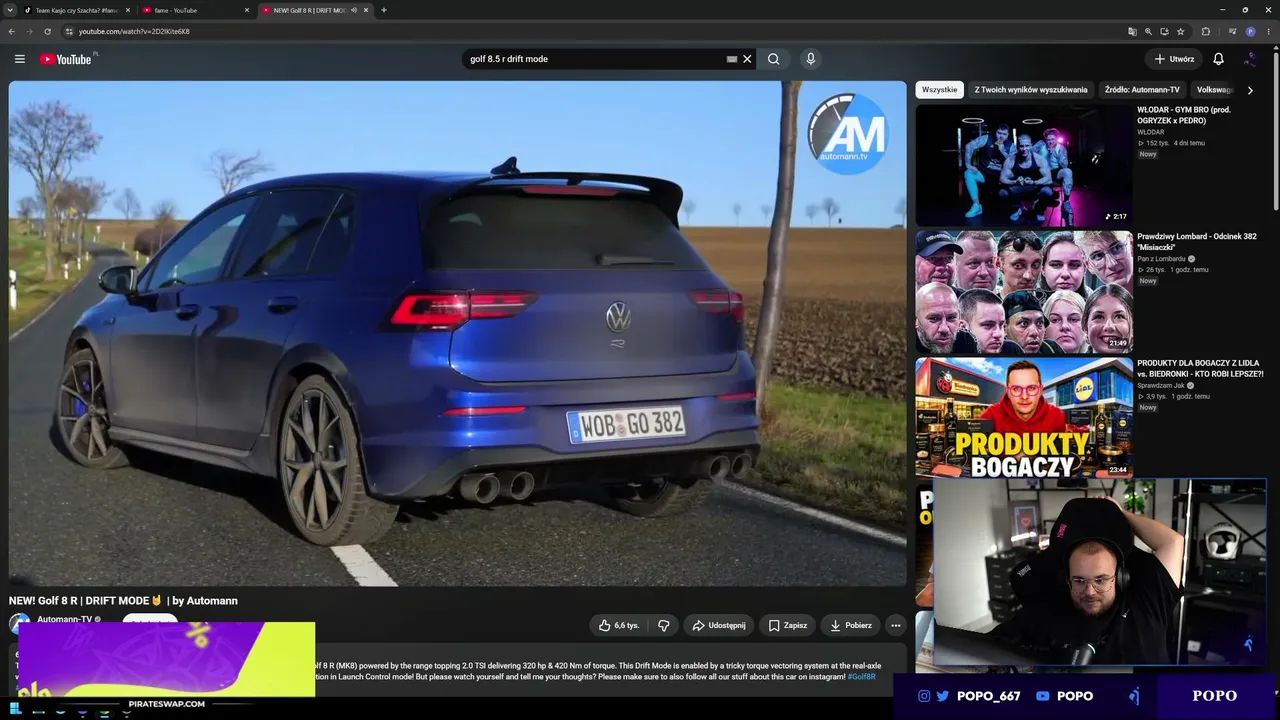Open the Windows Start button

click(15, 709)
